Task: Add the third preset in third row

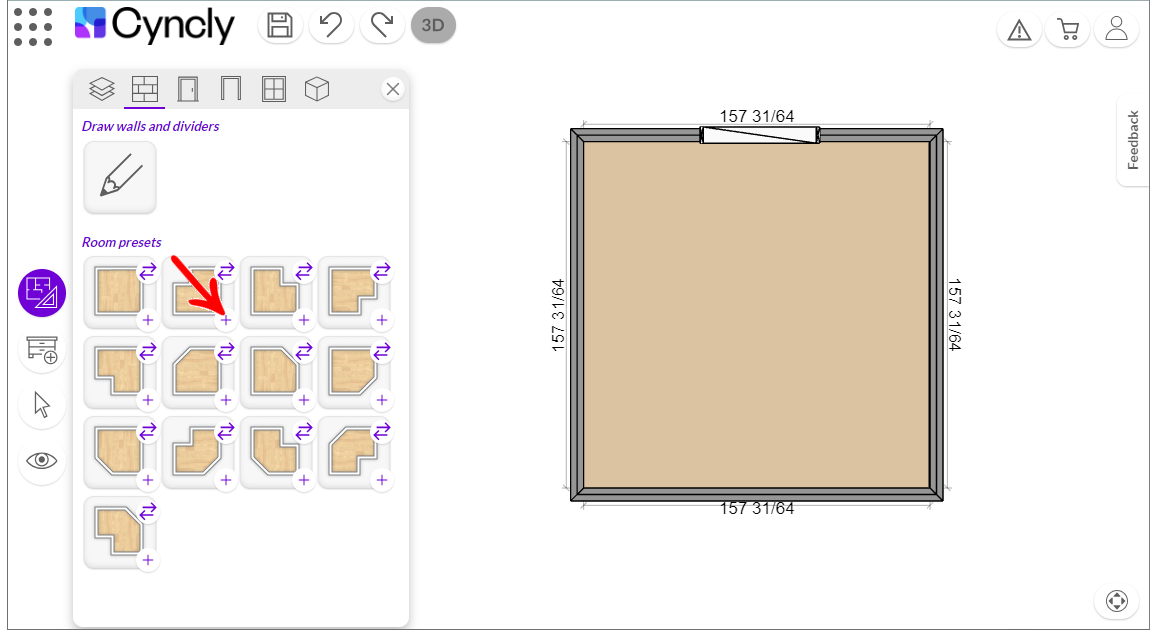Action: click(x=304, y=480)
